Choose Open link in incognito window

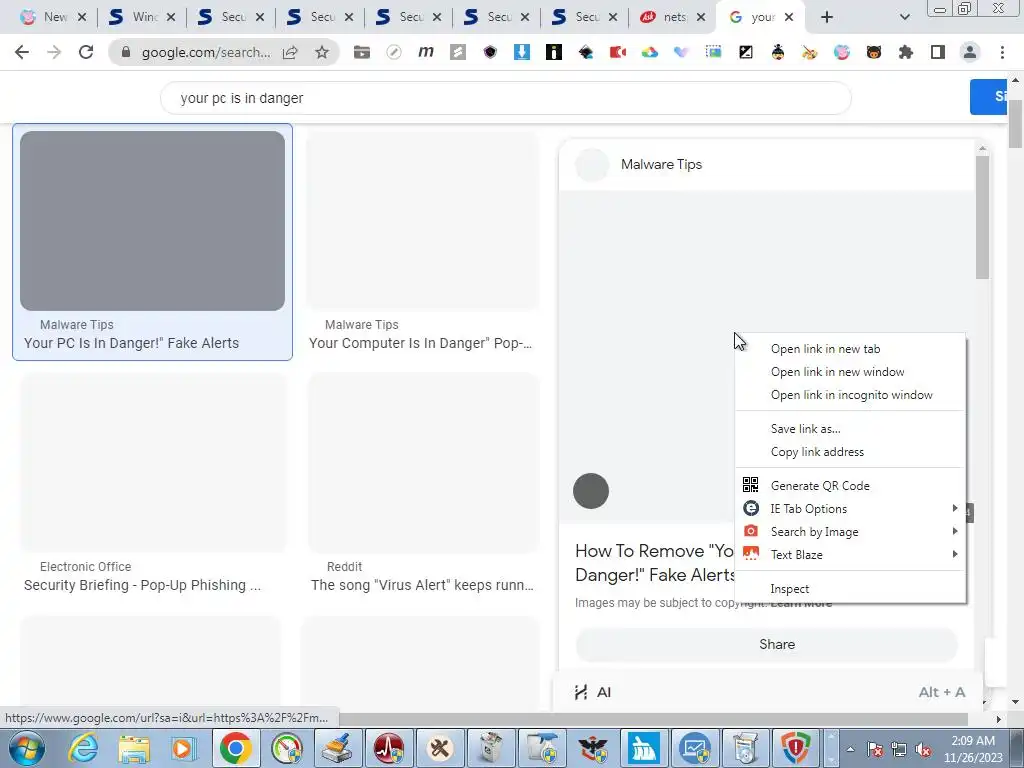850,394
